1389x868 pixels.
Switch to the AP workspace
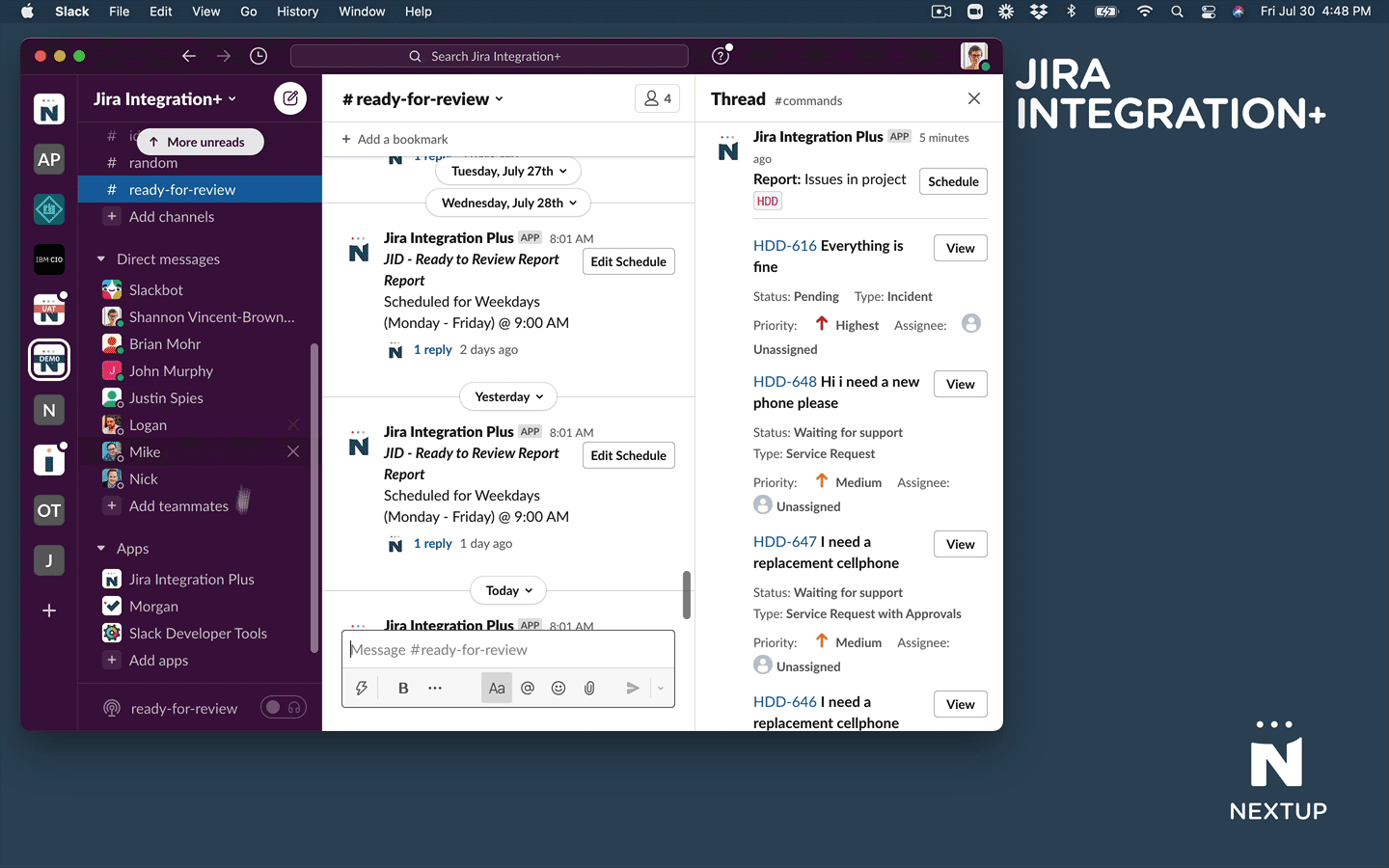point(49,159)
